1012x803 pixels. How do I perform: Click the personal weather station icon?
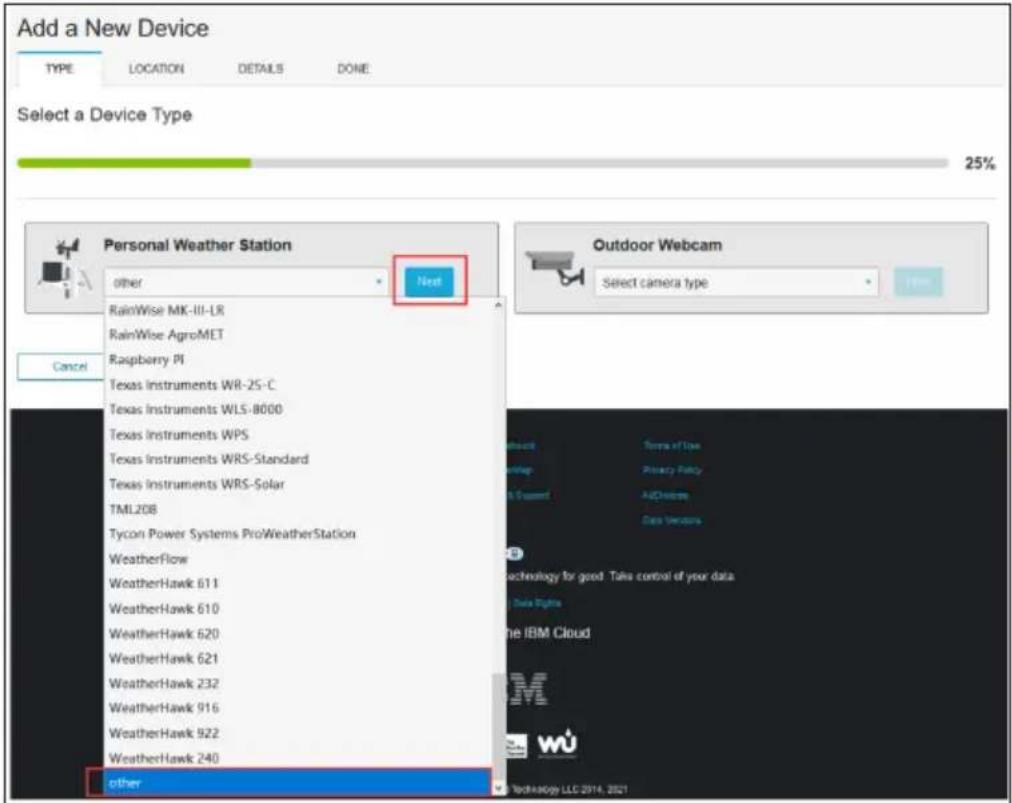pyautogui.click(x=63, y=269)
